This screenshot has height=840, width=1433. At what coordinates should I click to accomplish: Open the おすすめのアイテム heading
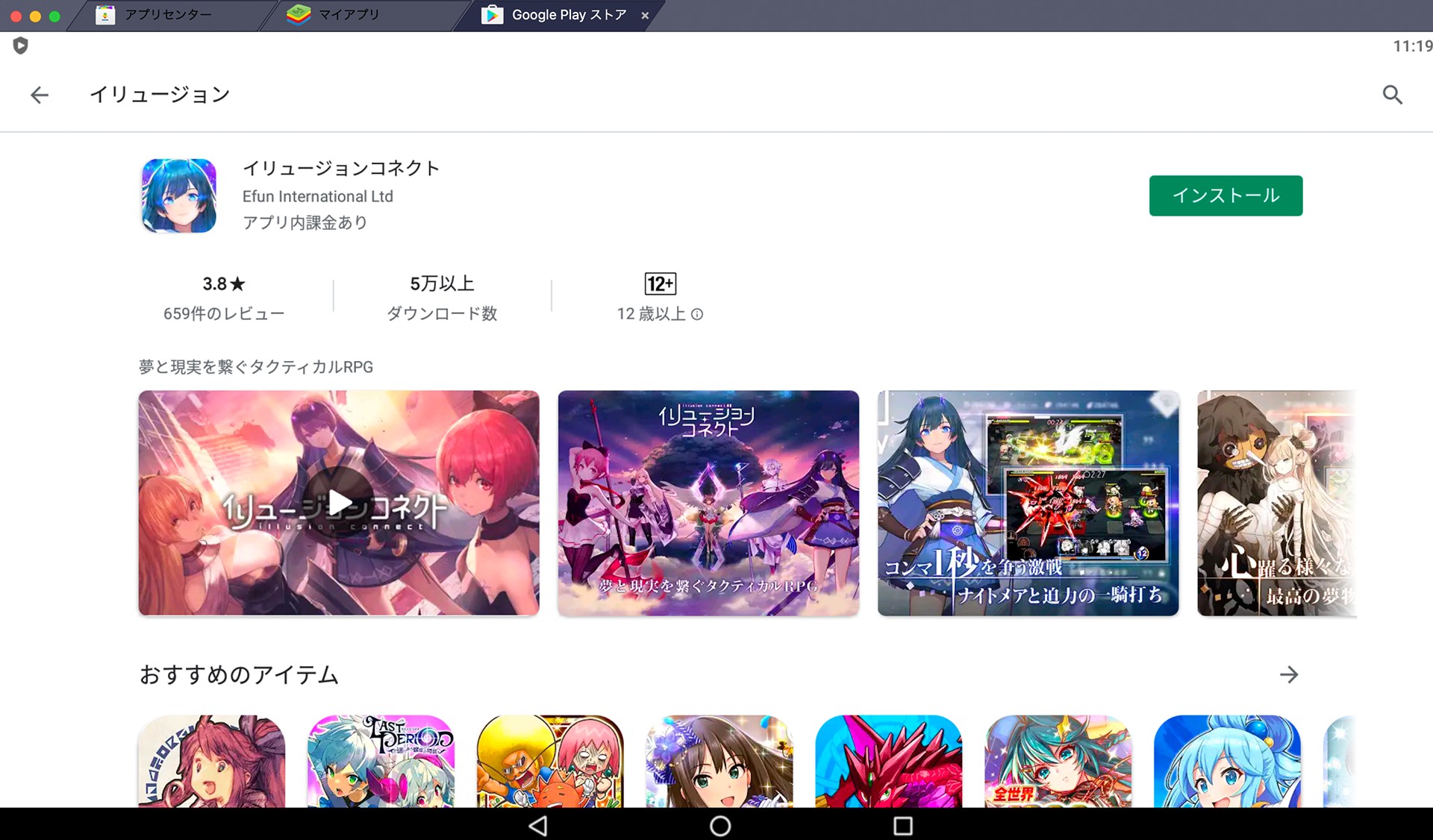click(240, 674)
